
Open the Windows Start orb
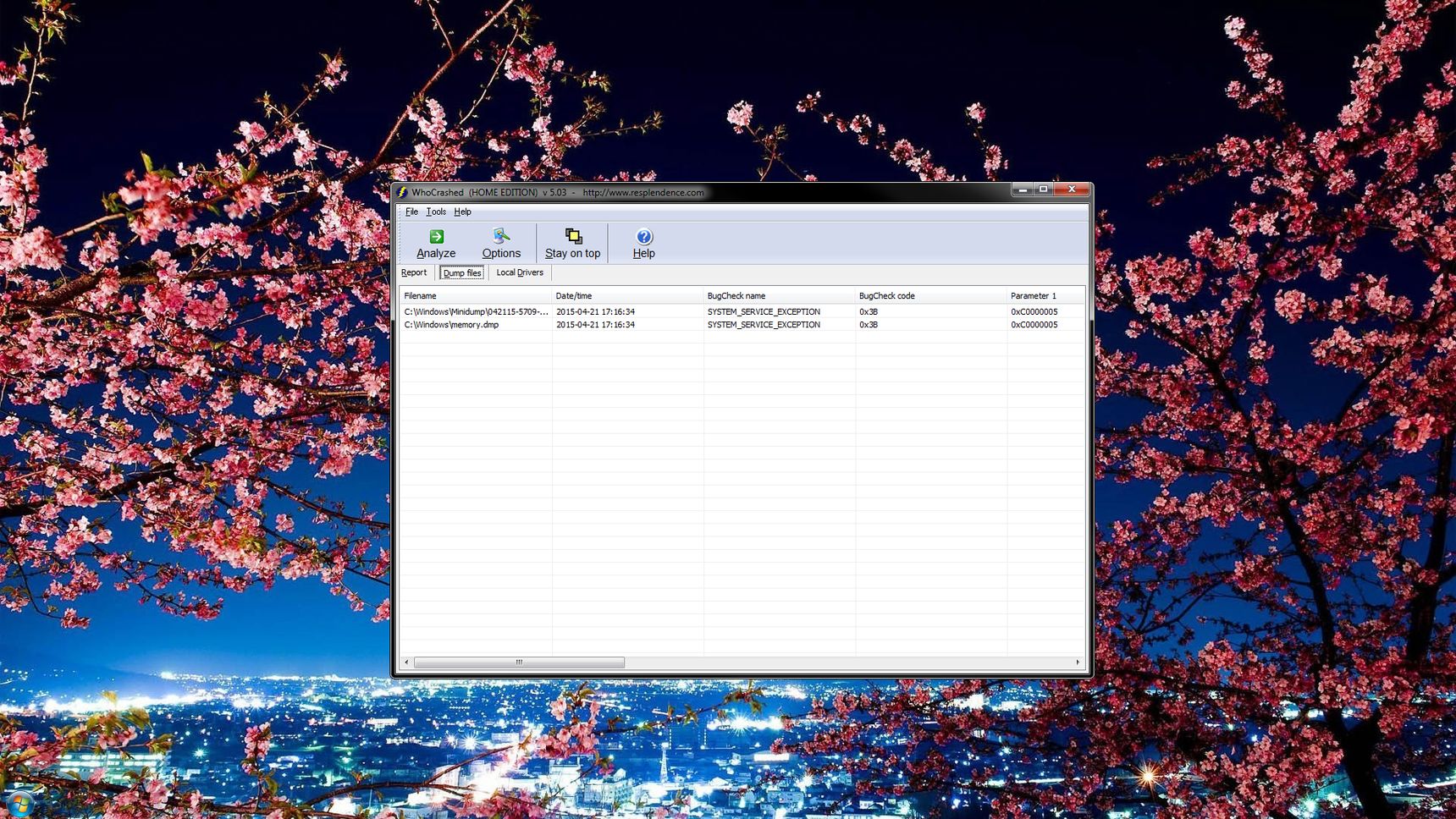tap(19, 805)
